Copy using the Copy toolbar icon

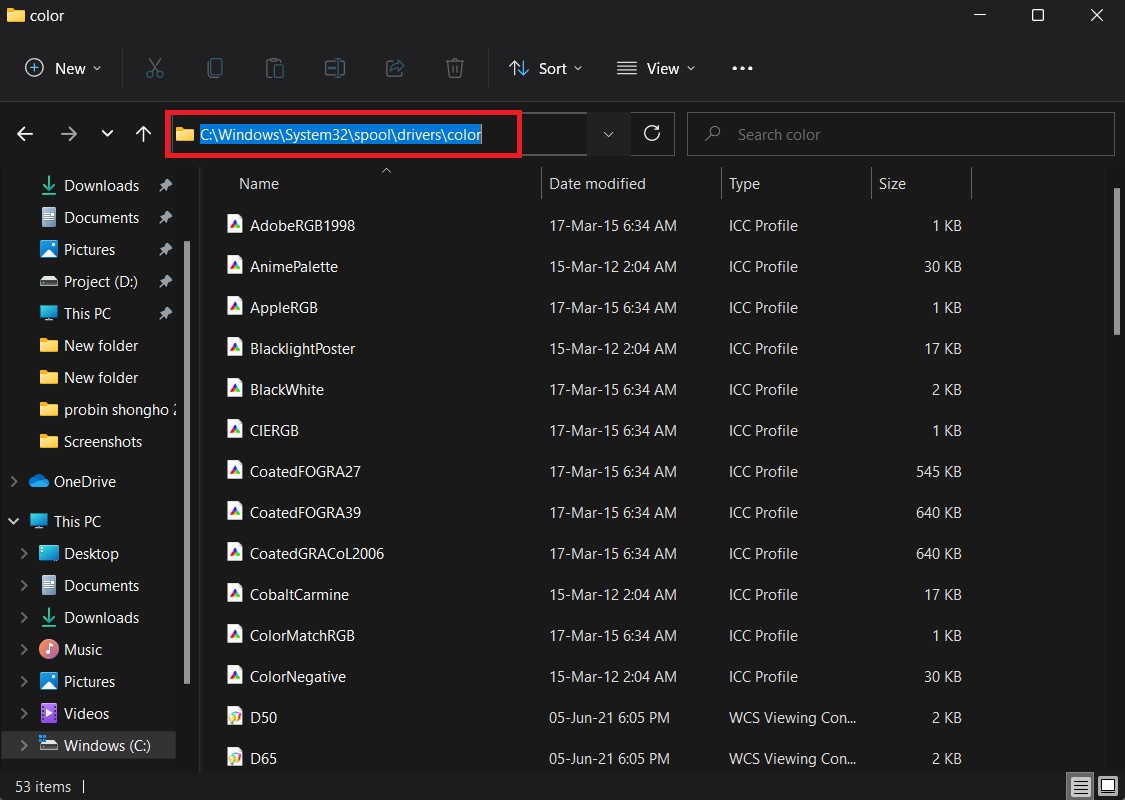coord(215,68)
